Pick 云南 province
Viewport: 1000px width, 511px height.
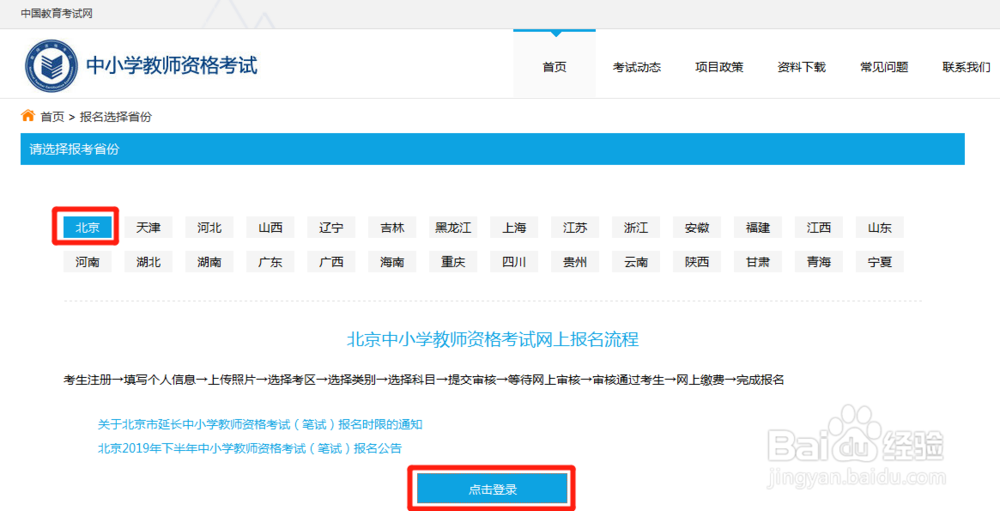pyautogui.click(x=636, y=262)
